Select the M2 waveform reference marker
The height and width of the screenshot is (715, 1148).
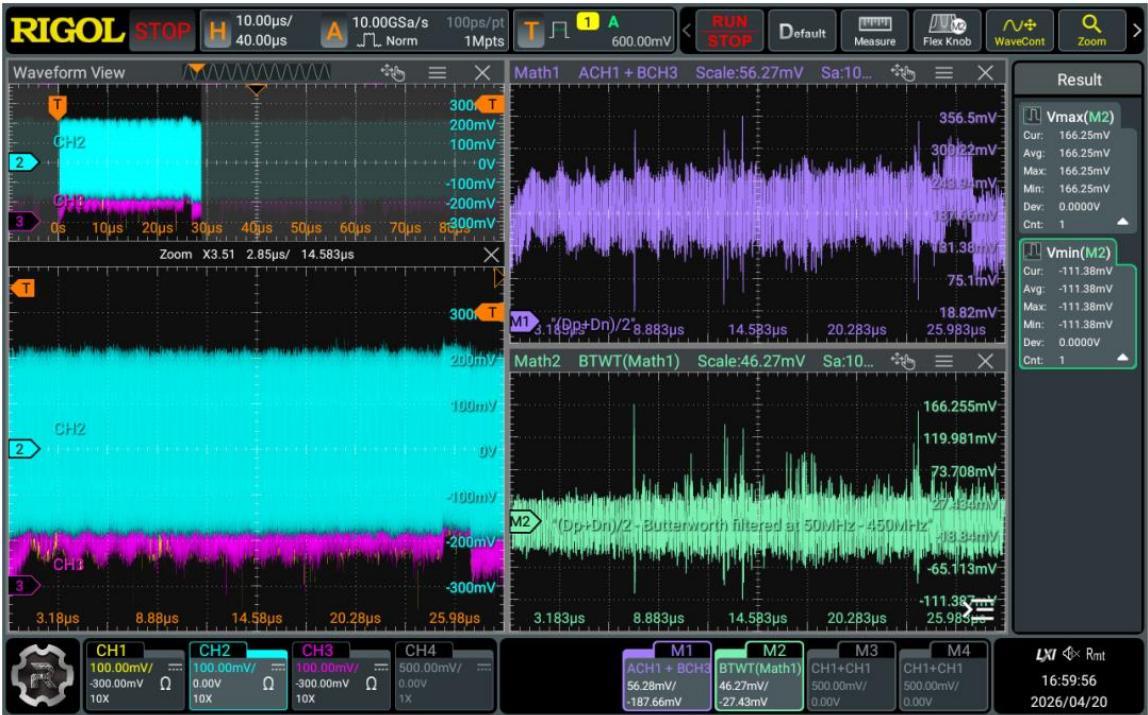523,521
